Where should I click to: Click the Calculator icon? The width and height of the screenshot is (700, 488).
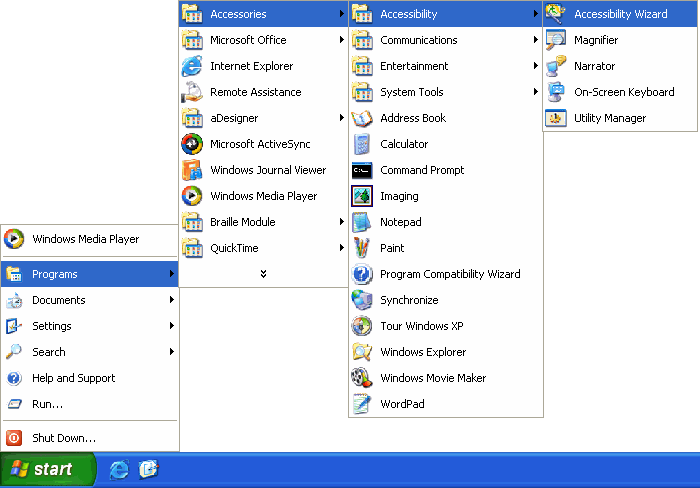coord(362,144)
